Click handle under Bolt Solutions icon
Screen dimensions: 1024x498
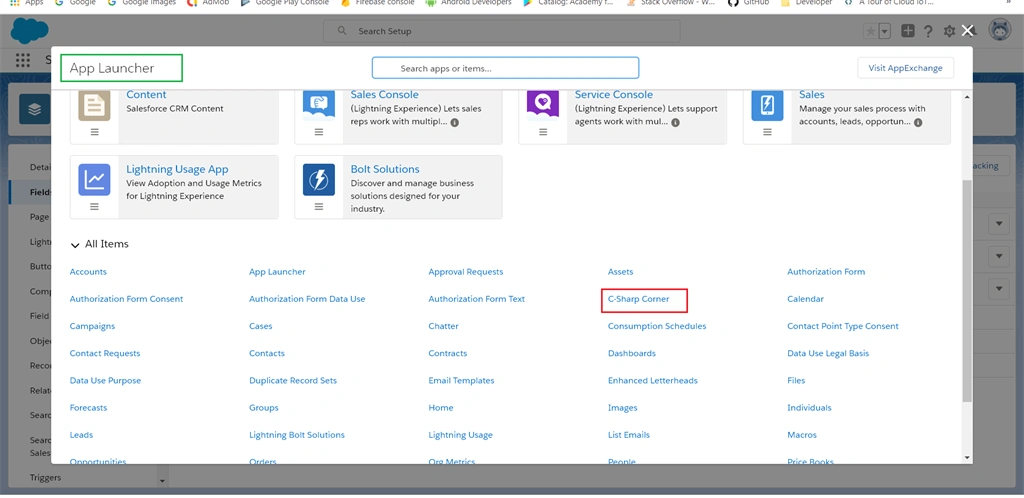pos(319,206)
